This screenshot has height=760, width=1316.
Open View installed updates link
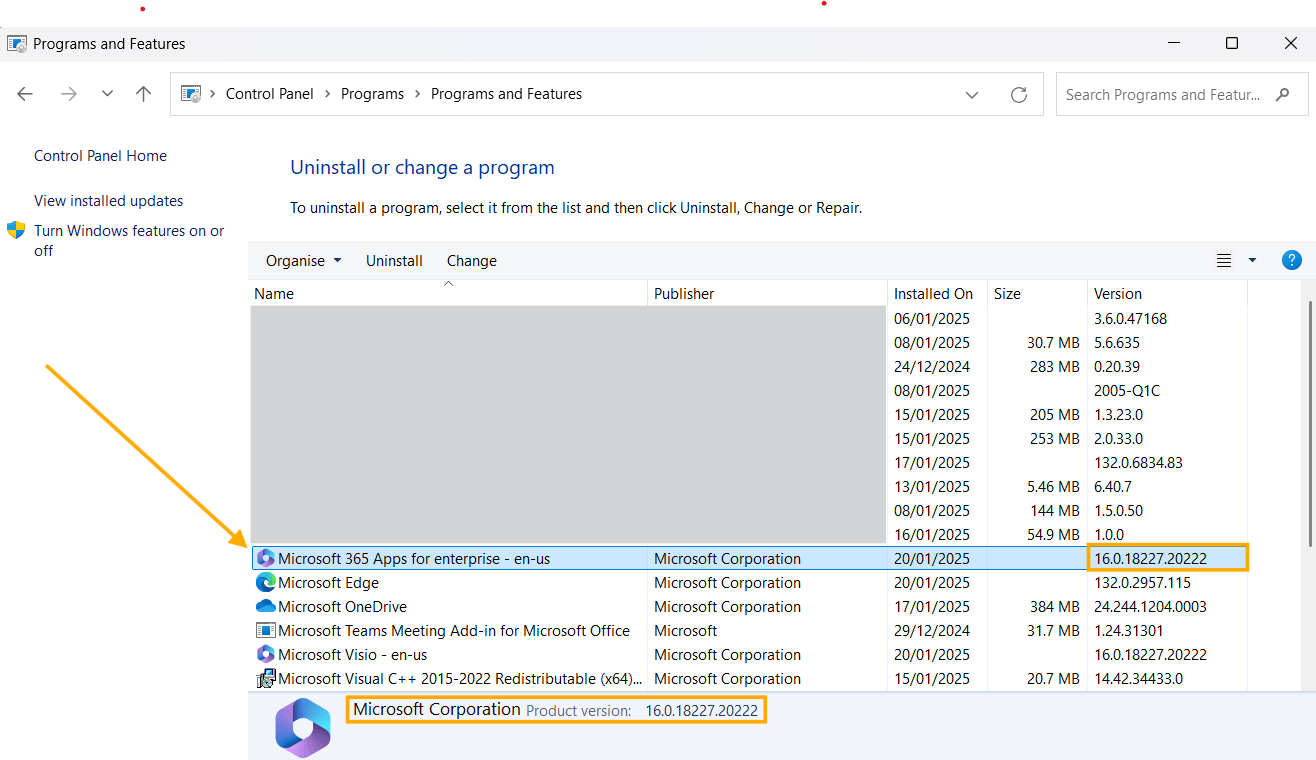click(x=108, y=201)
